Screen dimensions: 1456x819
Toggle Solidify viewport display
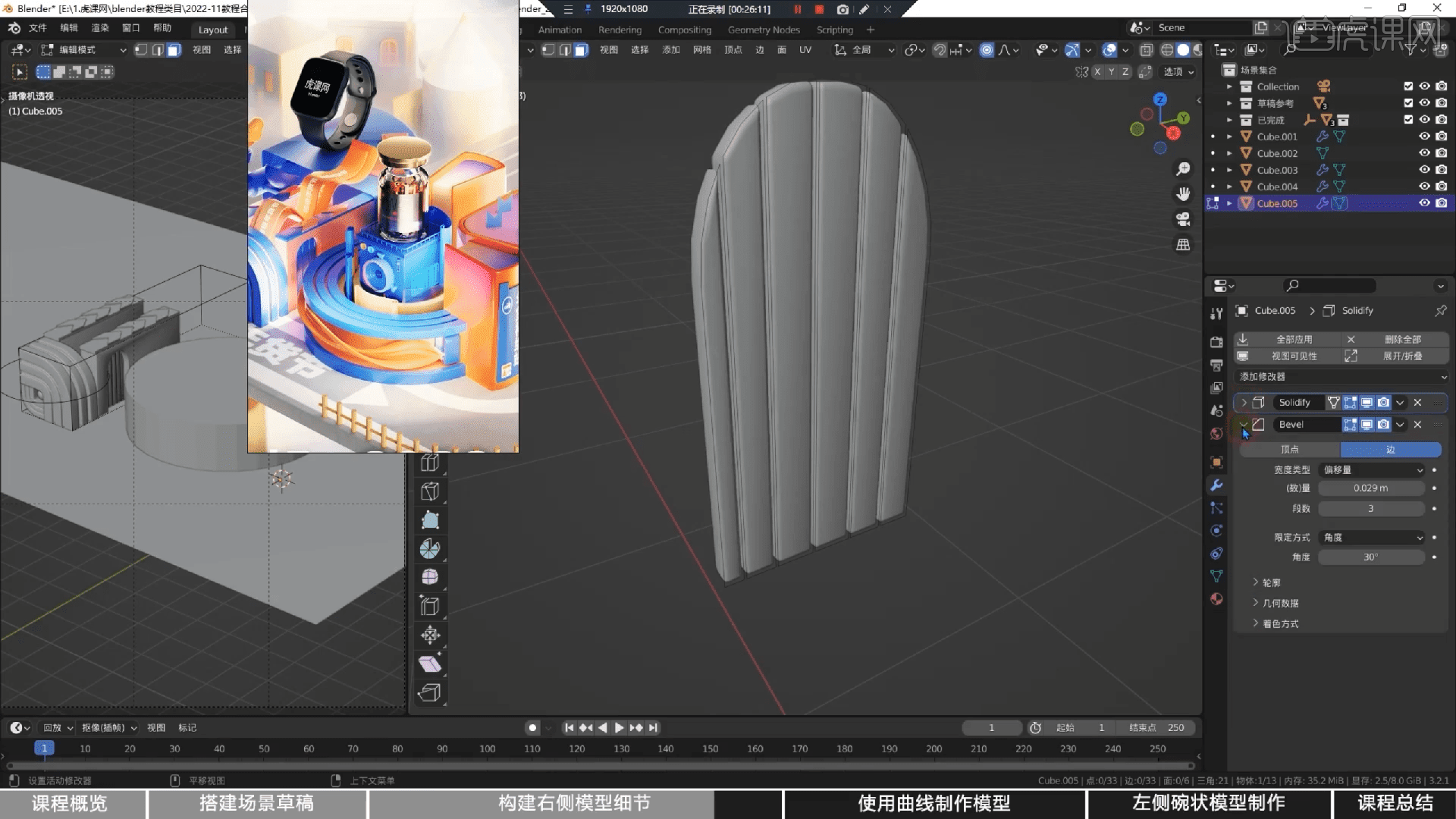pyautogui.click(x=1367, y=403)
